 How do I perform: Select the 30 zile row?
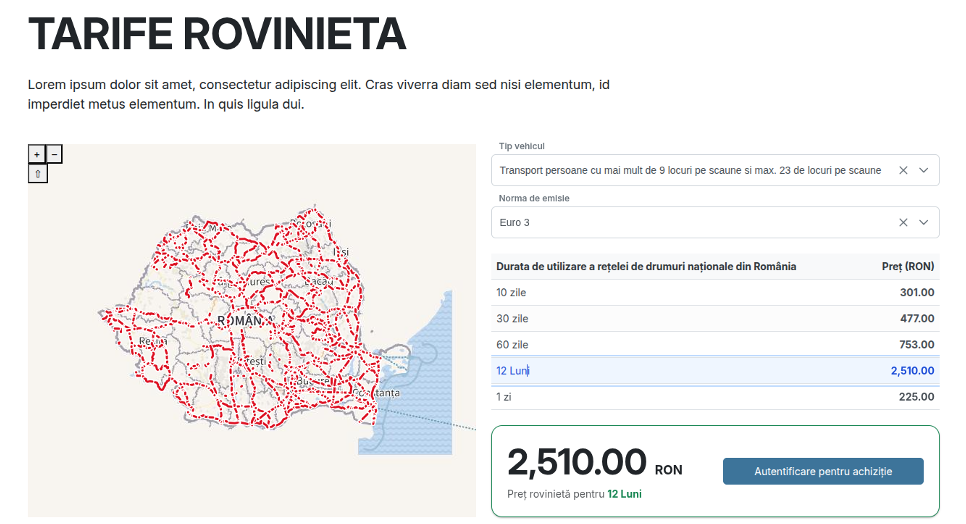point(715,318)
